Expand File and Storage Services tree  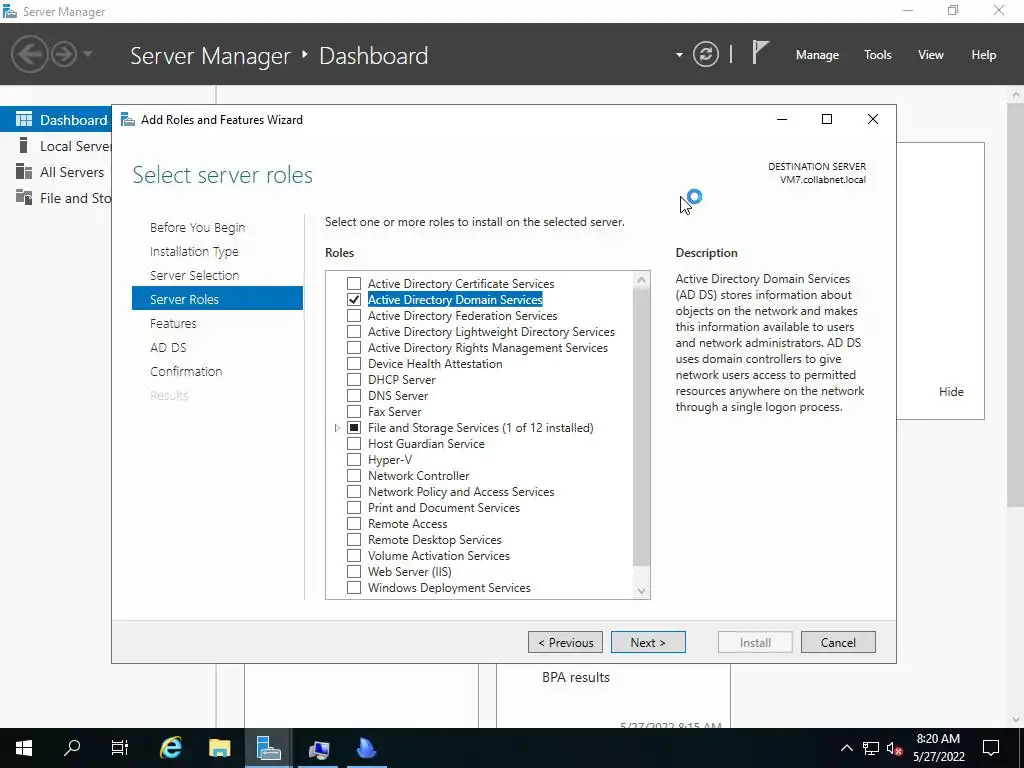click(337, 428)
